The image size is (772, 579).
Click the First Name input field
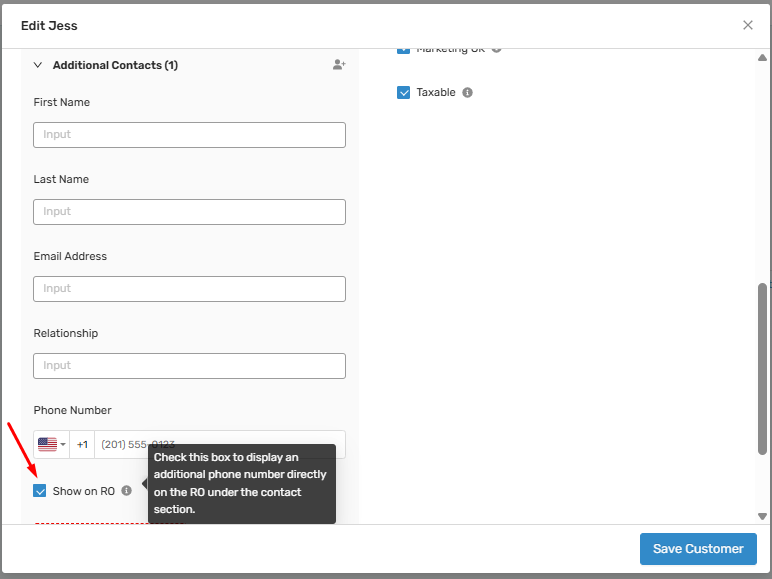click(189, 135)
